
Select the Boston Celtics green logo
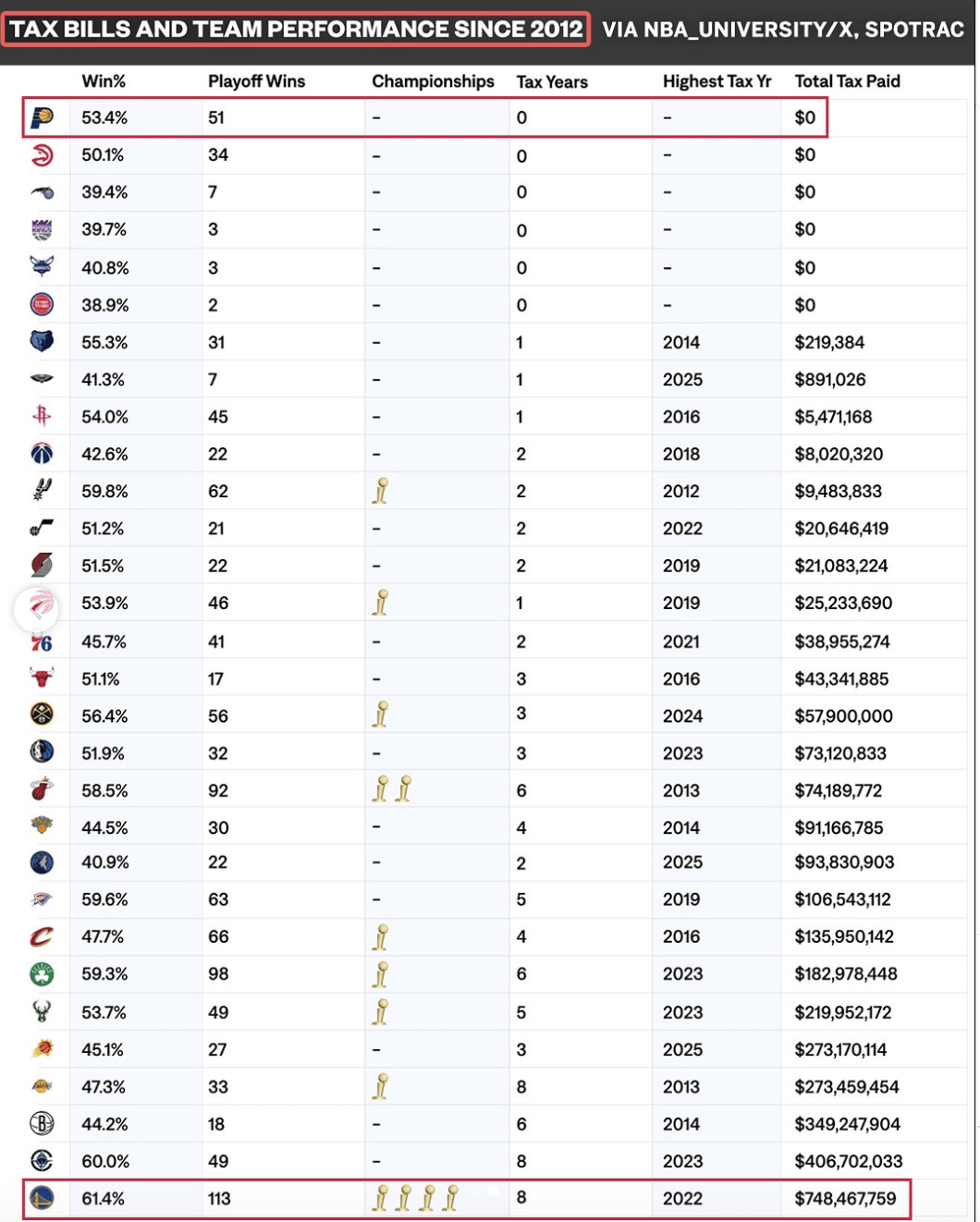(43, 973)
